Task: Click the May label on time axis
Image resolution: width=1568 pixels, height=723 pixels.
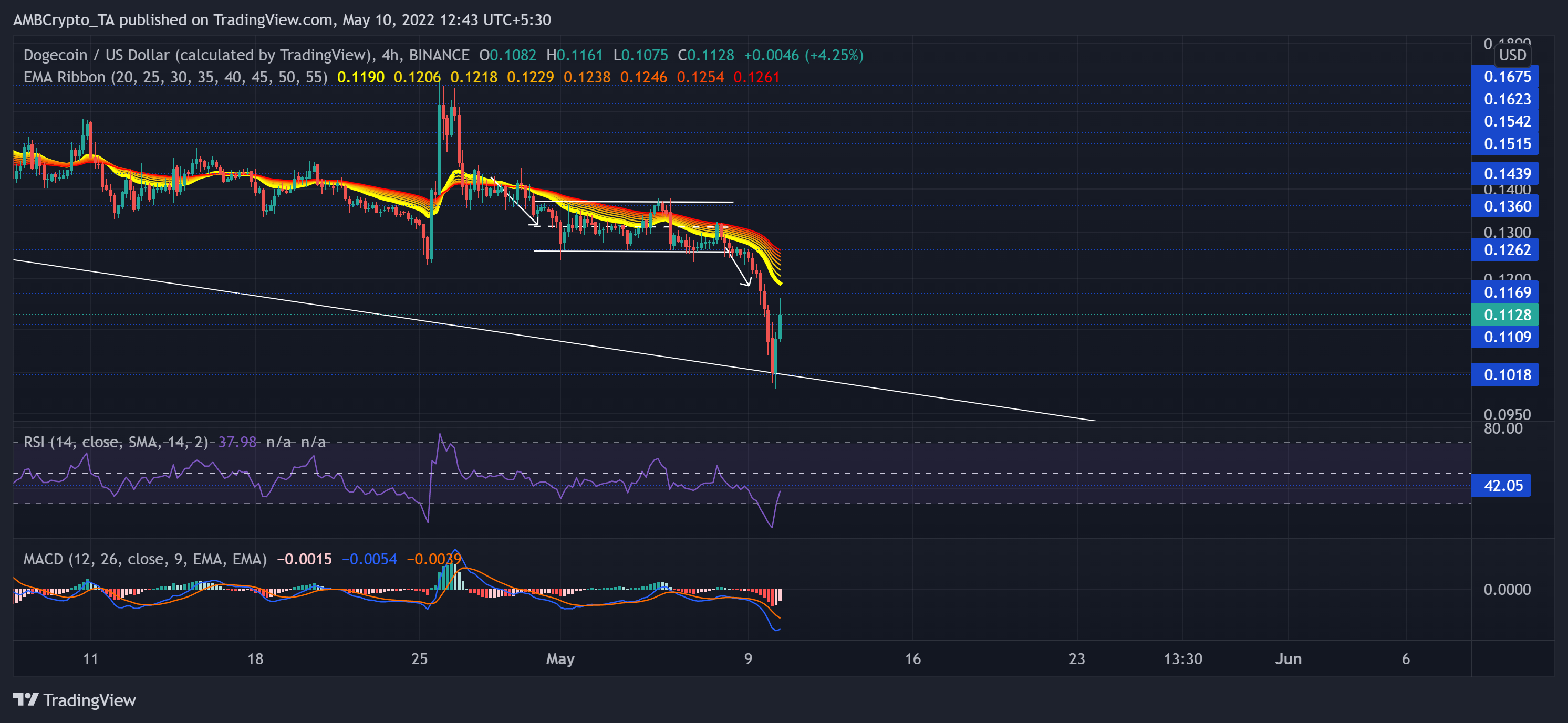Action: (x=560, y=659)
